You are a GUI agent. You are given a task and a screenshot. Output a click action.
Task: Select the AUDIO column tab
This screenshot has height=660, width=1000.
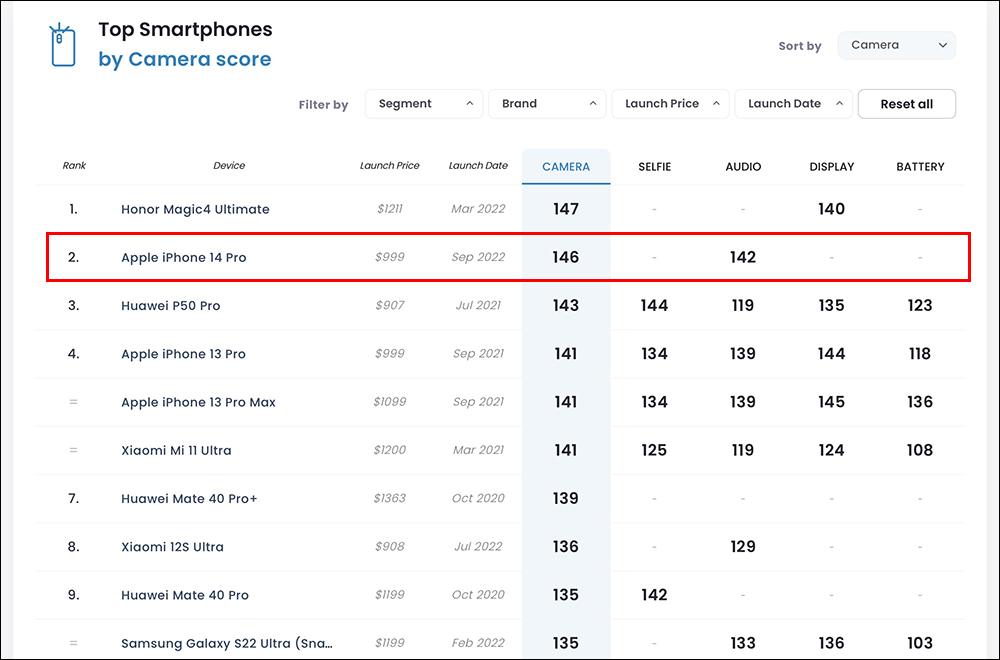[743, 166]
